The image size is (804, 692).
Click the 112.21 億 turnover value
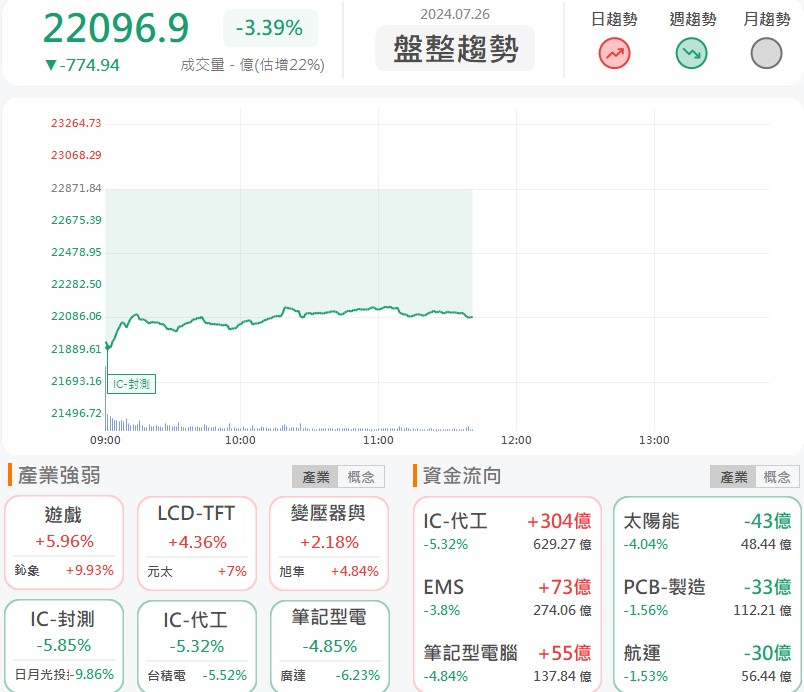(x=762, y=610)
